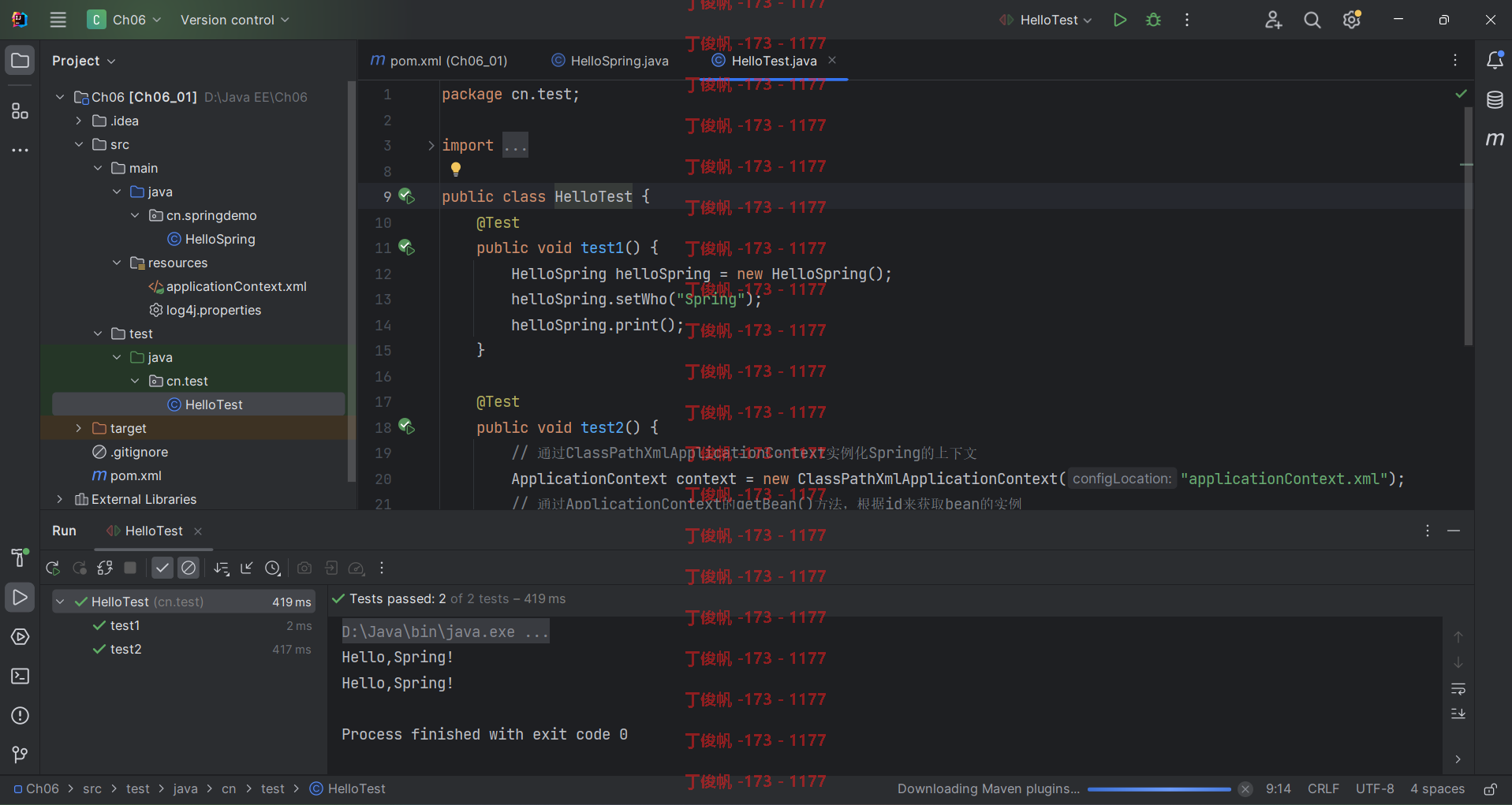
Task: Open the Terminal tool window
Action: click(x=21, y=676)
